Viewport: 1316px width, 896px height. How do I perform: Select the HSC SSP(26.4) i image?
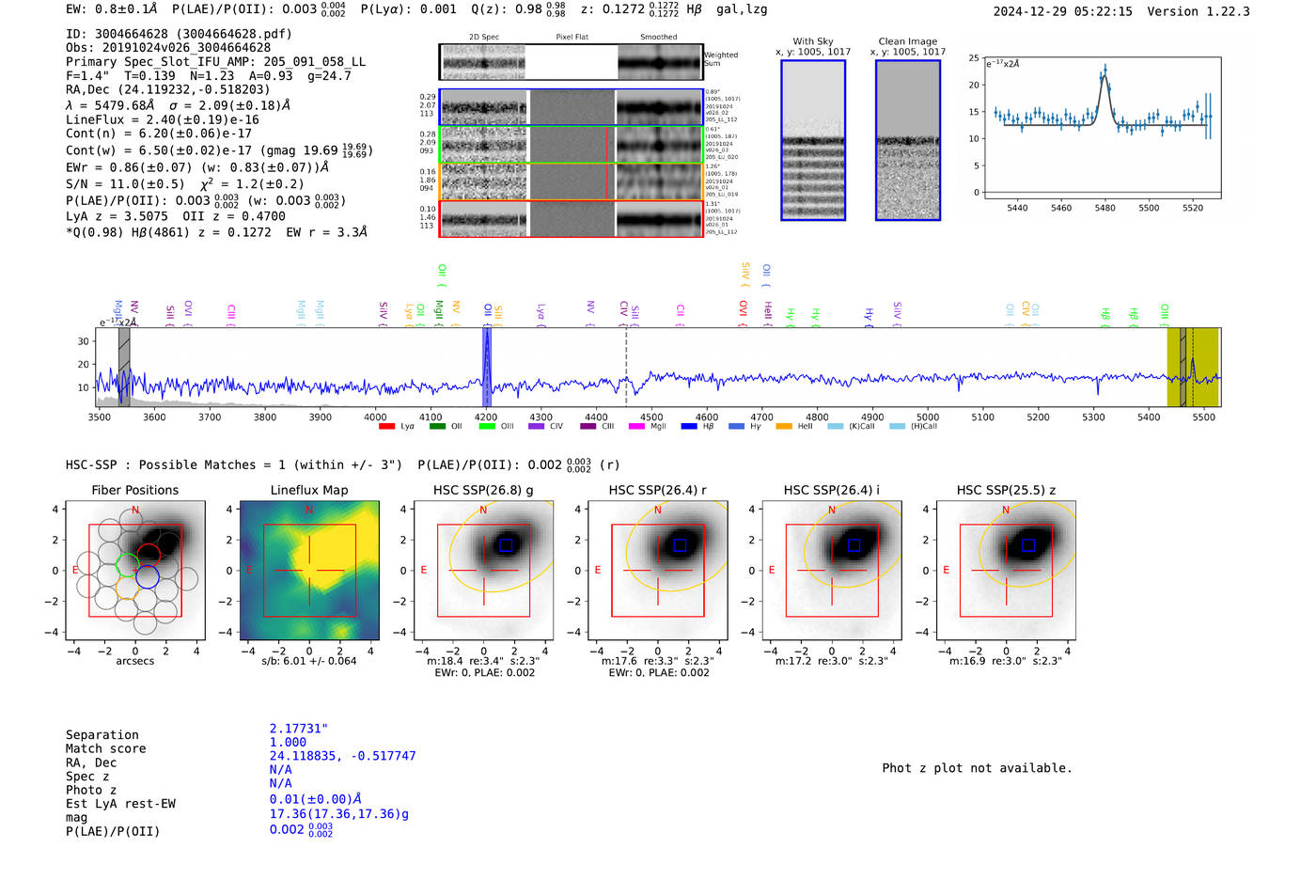pyautogui.click(x=832, y=571)
